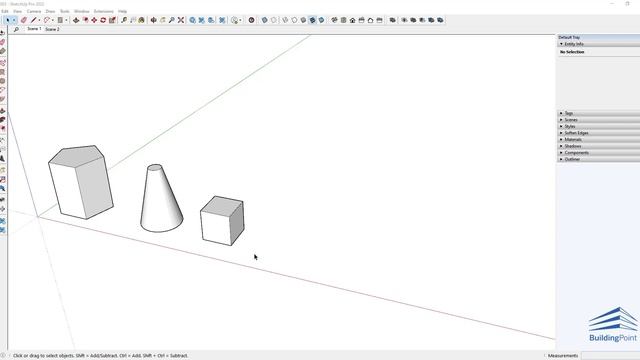
Task: Enable Shaded With Textures style
Action: point(312,20)
